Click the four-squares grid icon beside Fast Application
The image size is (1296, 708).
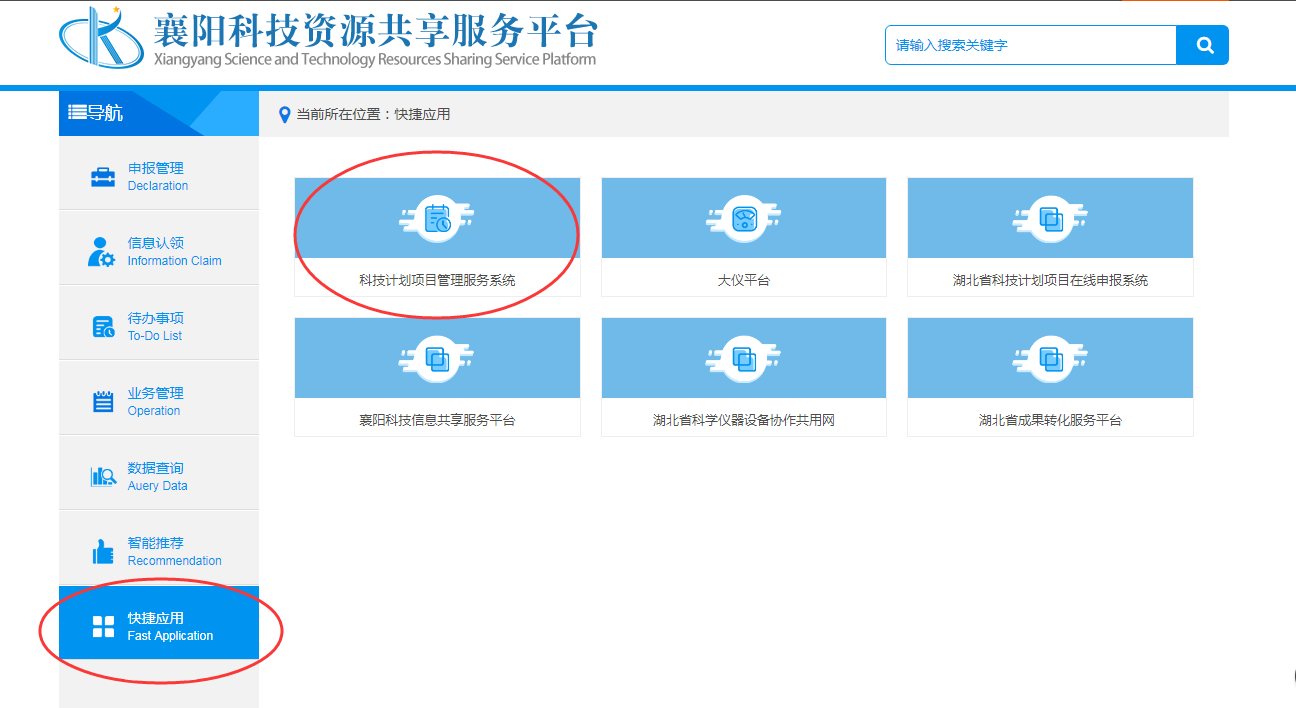(103, 627)
